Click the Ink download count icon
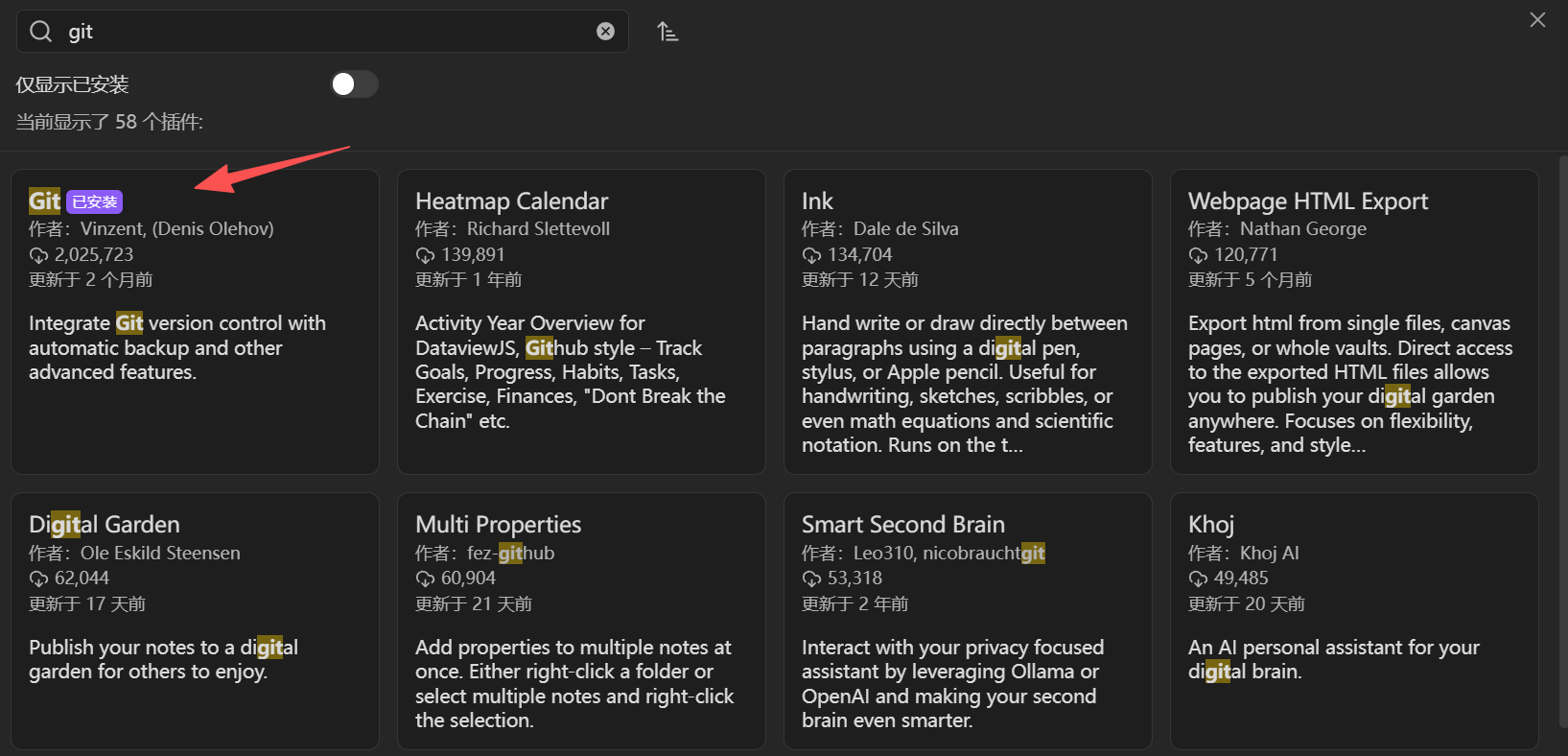This screenshot has height=756, width=1568. pos(811,255)
